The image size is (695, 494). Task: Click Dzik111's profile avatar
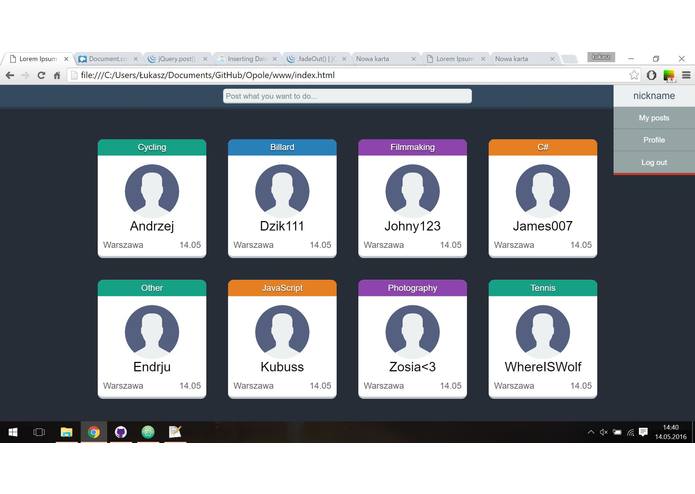(x=282, y=191)
